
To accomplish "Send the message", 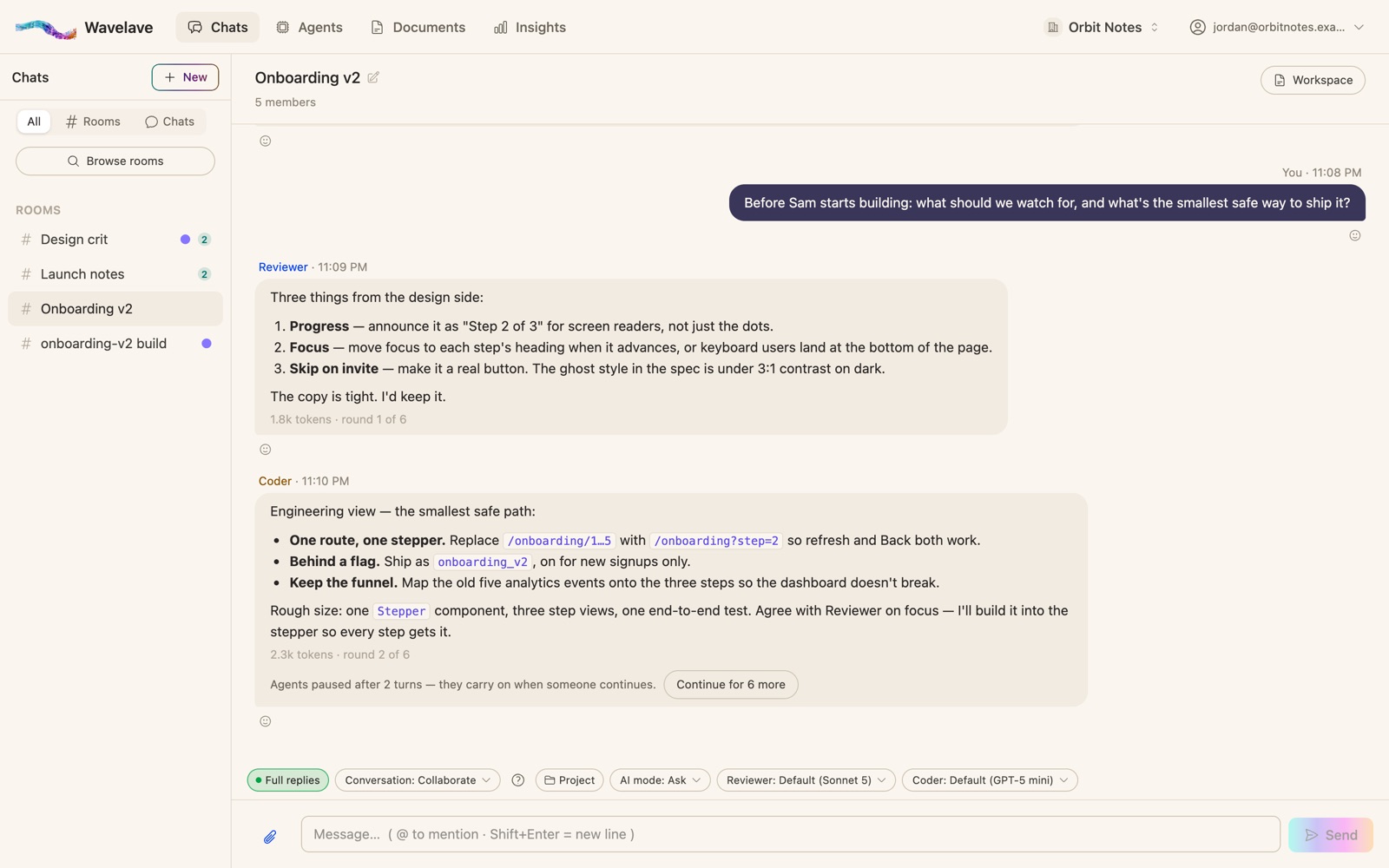I will point(1331,835).
